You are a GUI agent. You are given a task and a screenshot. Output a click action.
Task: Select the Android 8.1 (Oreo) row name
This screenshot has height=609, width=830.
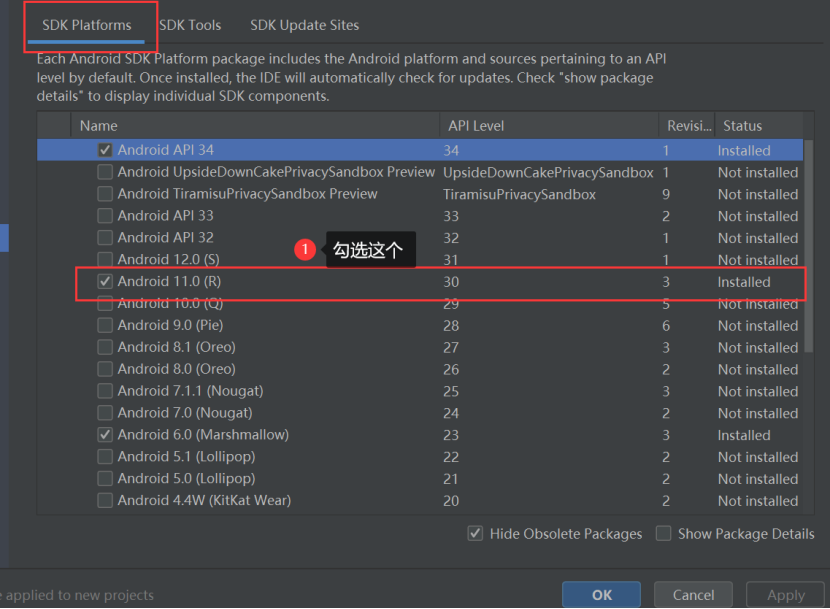tap(176, 347)
